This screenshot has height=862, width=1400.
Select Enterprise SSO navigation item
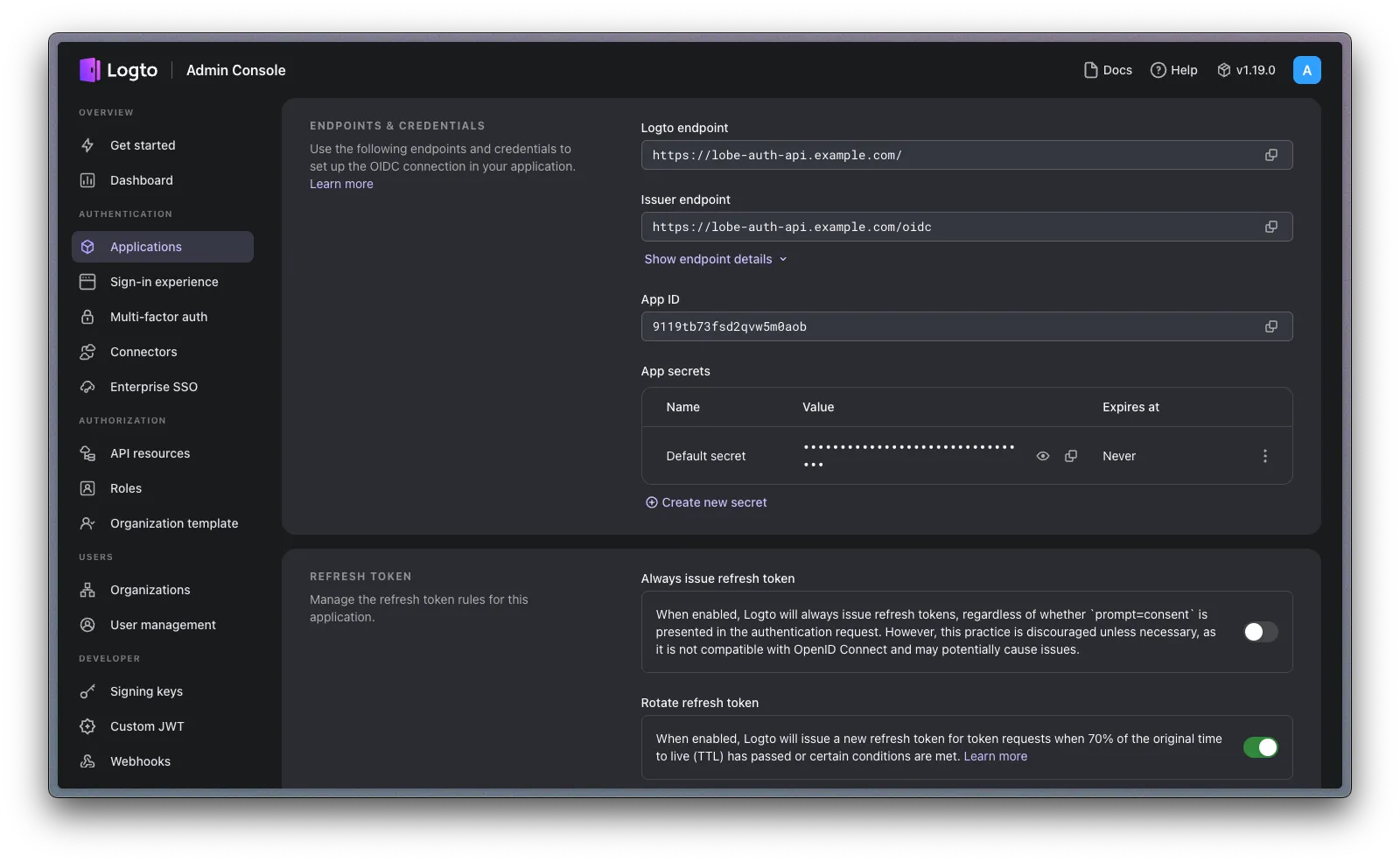(x=153, y=387)
